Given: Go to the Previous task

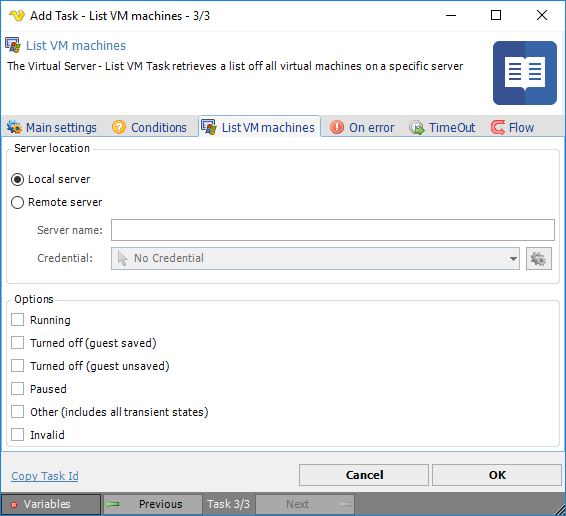Looking at the screenshot, I should click(x=153, y=504).
